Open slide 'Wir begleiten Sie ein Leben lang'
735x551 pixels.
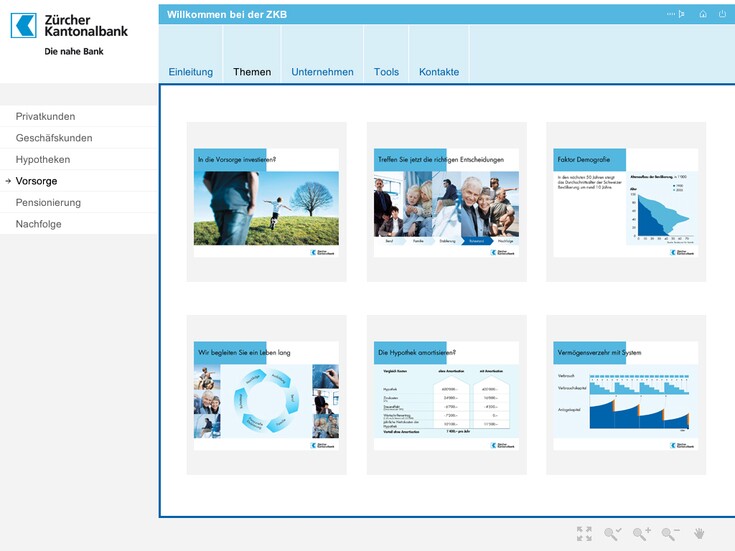pos(266,395)
